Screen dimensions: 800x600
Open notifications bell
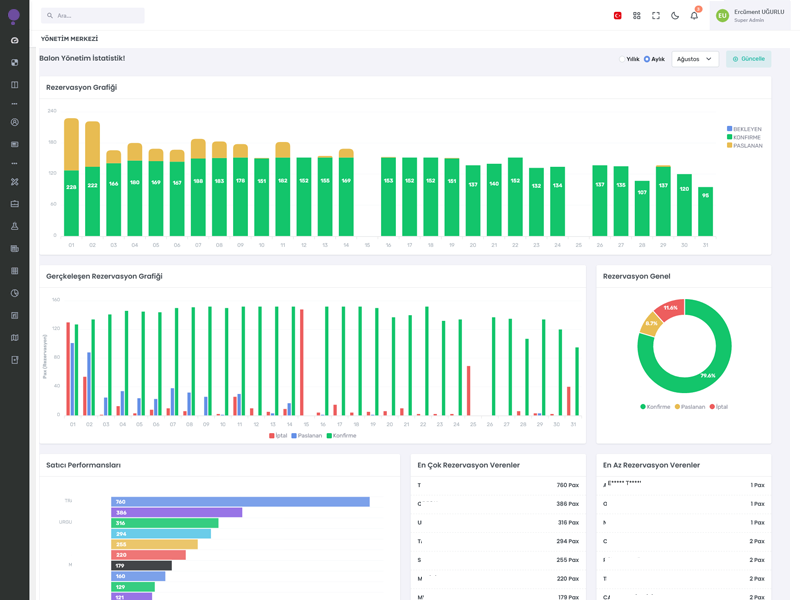(694, 16)
